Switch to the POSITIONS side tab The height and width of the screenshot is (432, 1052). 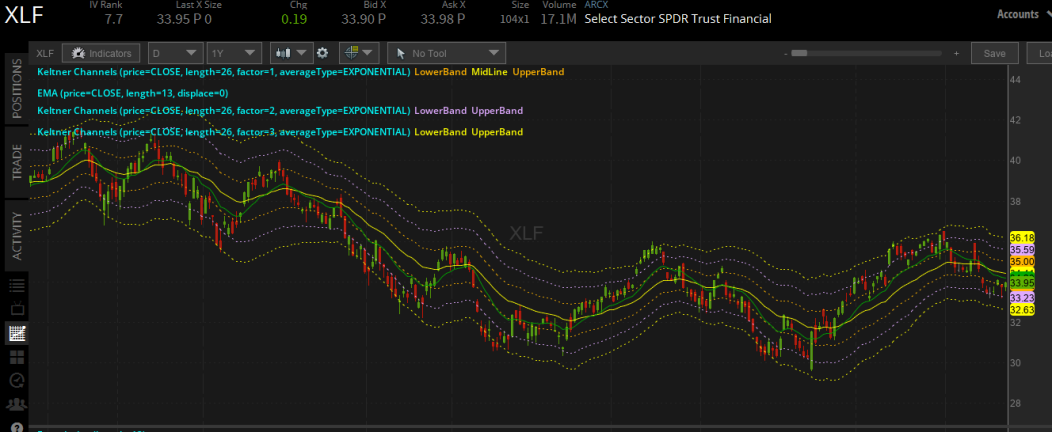[17, 88]
